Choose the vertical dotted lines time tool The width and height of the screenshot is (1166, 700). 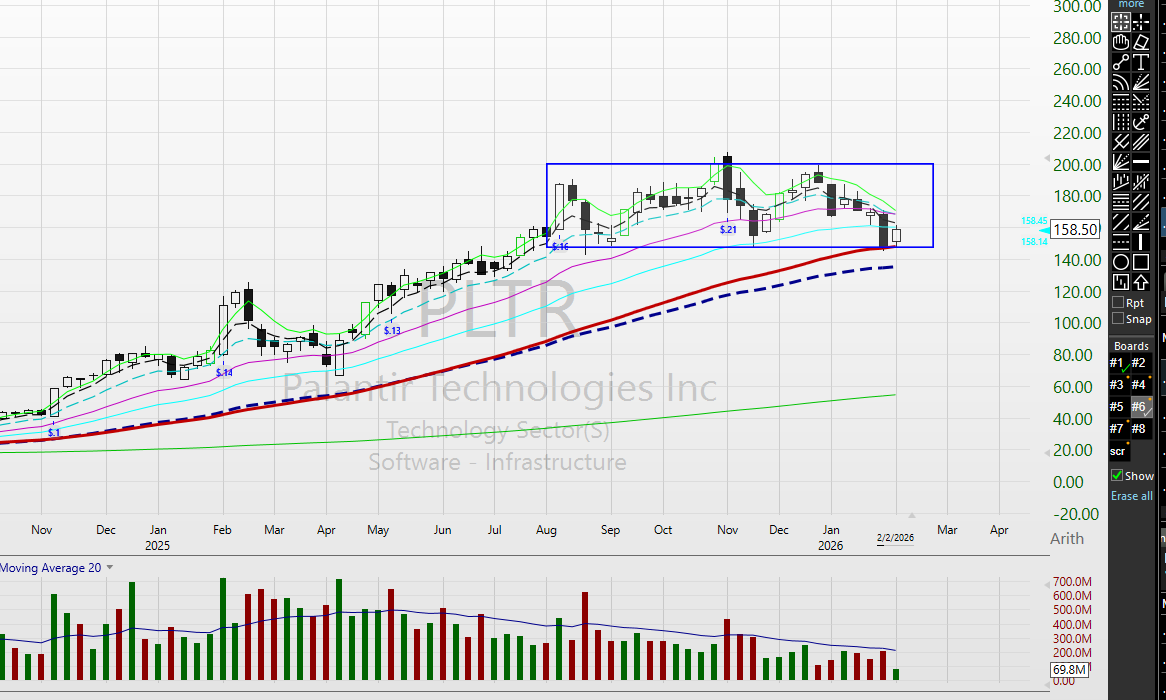tap(1121, 122)
